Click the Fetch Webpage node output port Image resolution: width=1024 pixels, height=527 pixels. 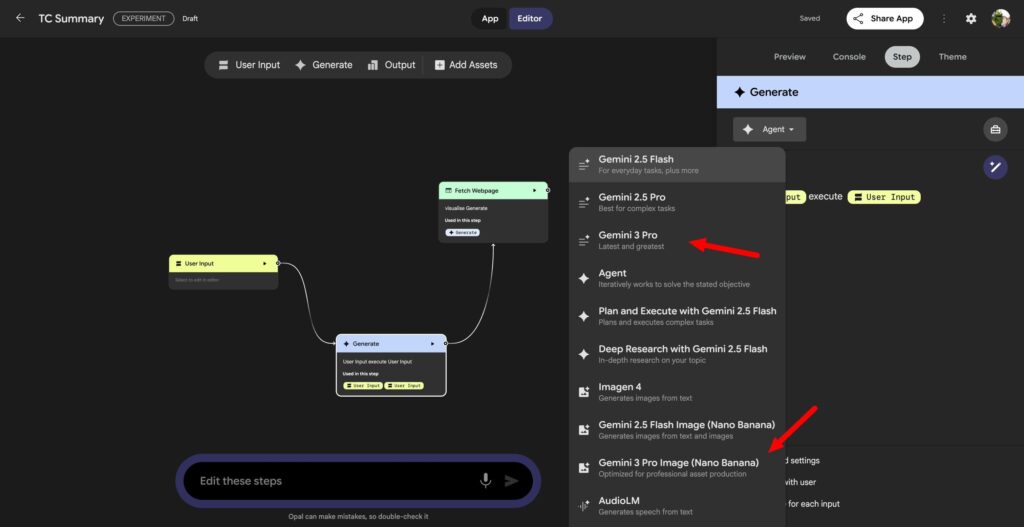tap(547, 190)
